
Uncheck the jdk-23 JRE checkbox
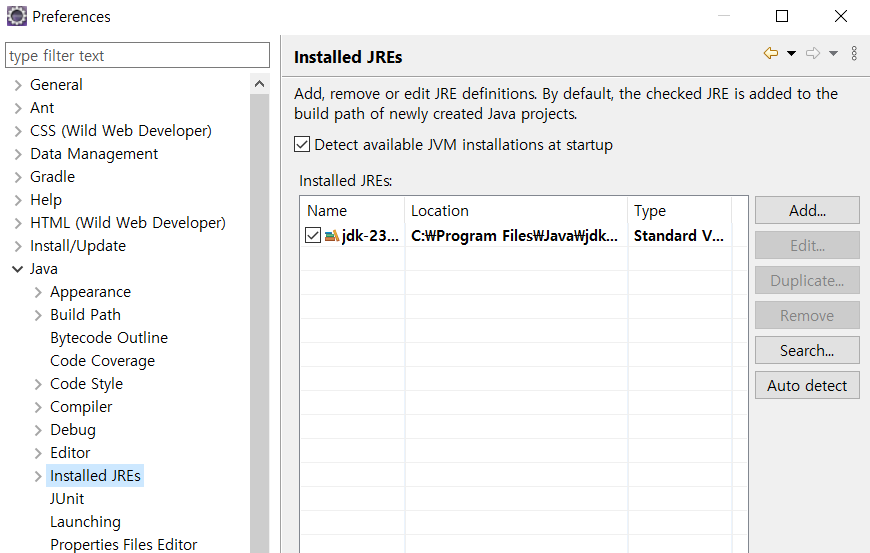tap(313, 235)
